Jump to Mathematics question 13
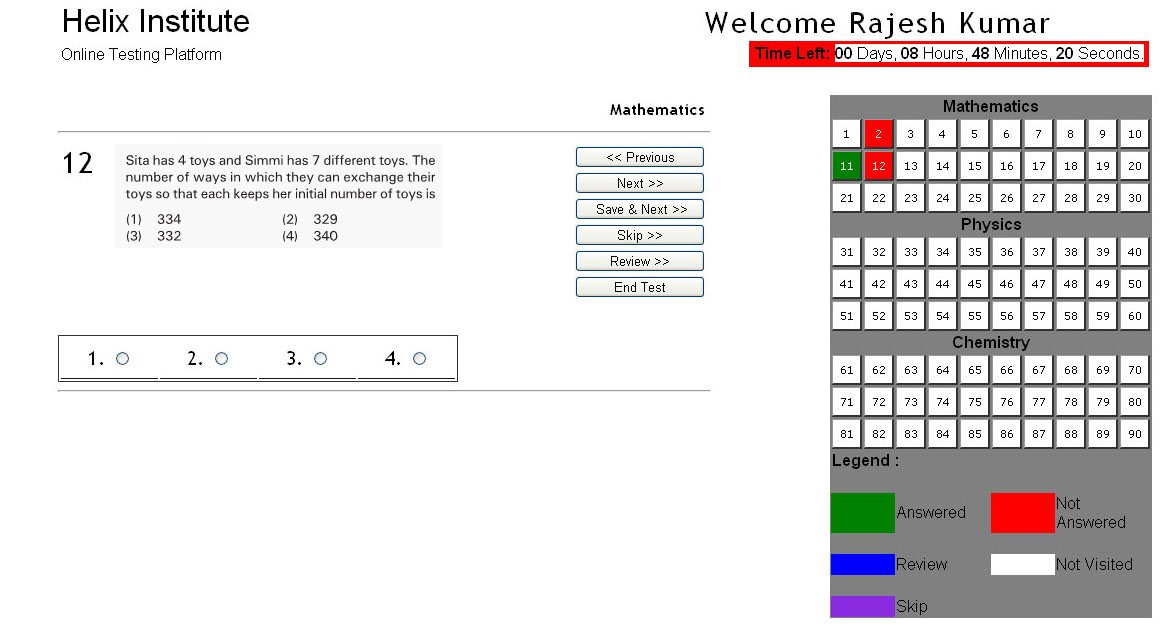The width and height of the screenshot is (1174, 644). pos(910,166)
